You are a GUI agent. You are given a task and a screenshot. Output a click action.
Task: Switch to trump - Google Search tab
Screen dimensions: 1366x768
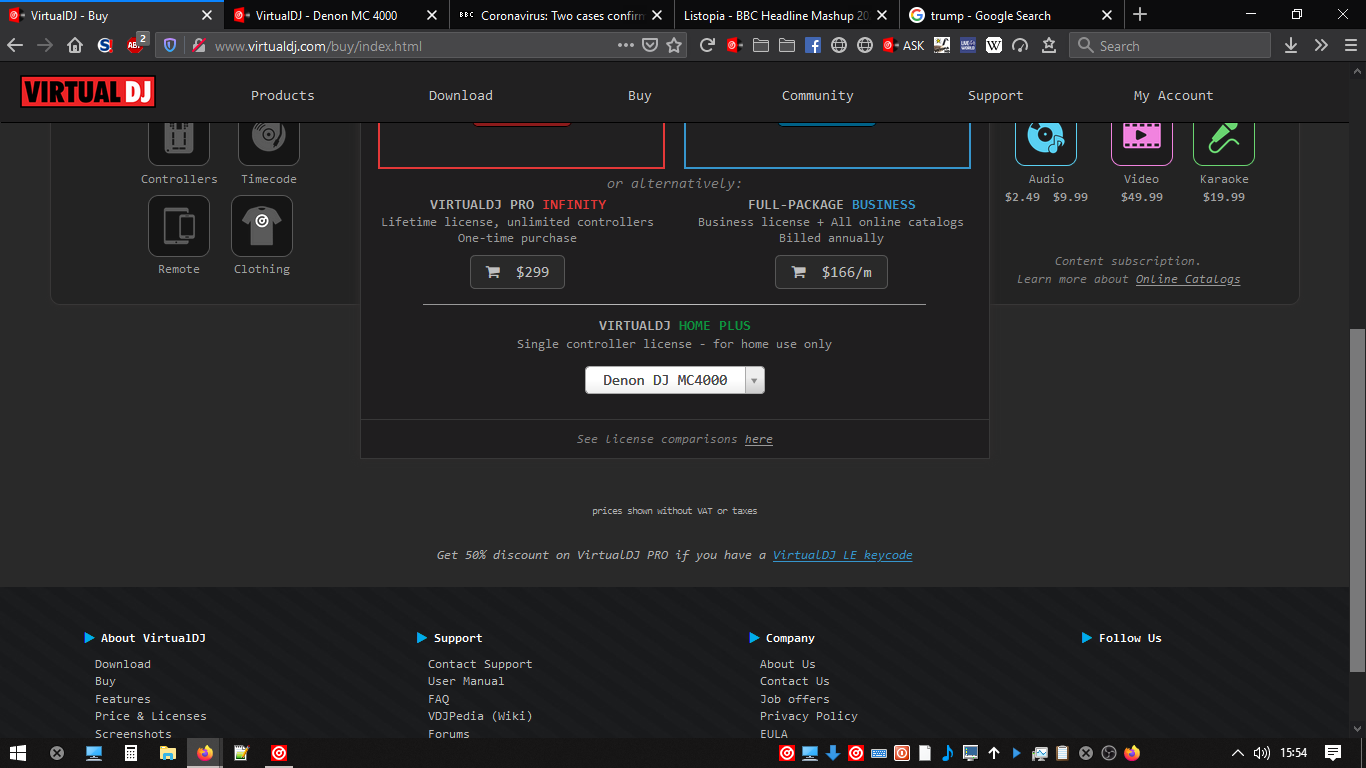click(x=1010, y=15)
